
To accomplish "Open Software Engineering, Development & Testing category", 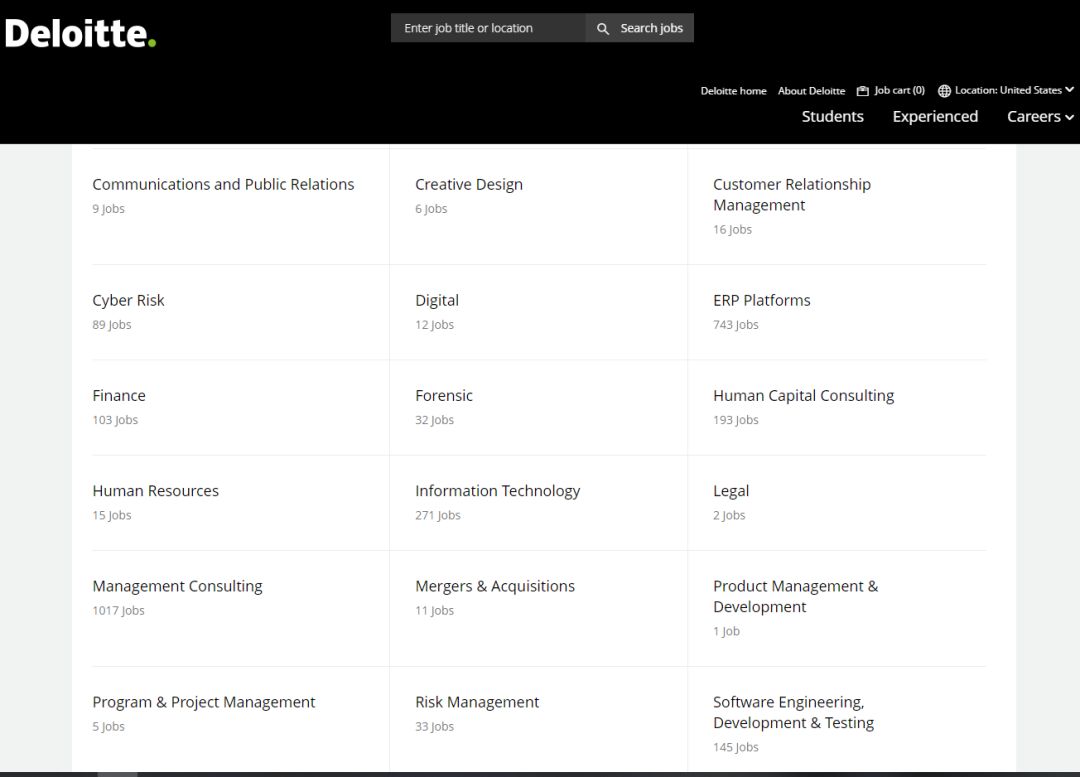I will coord(793,712).
